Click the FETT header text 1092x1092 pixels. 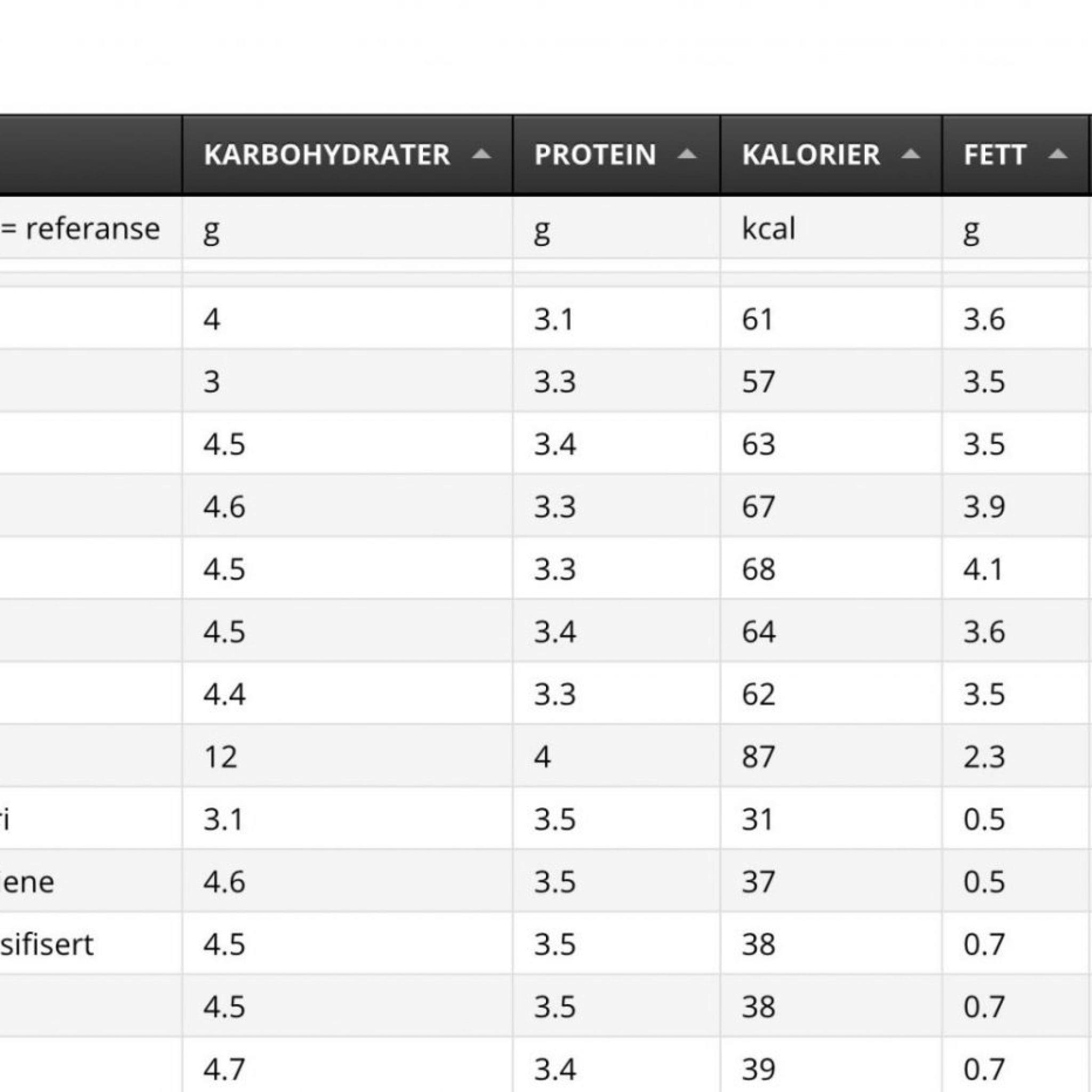click(x=995, y=154)
